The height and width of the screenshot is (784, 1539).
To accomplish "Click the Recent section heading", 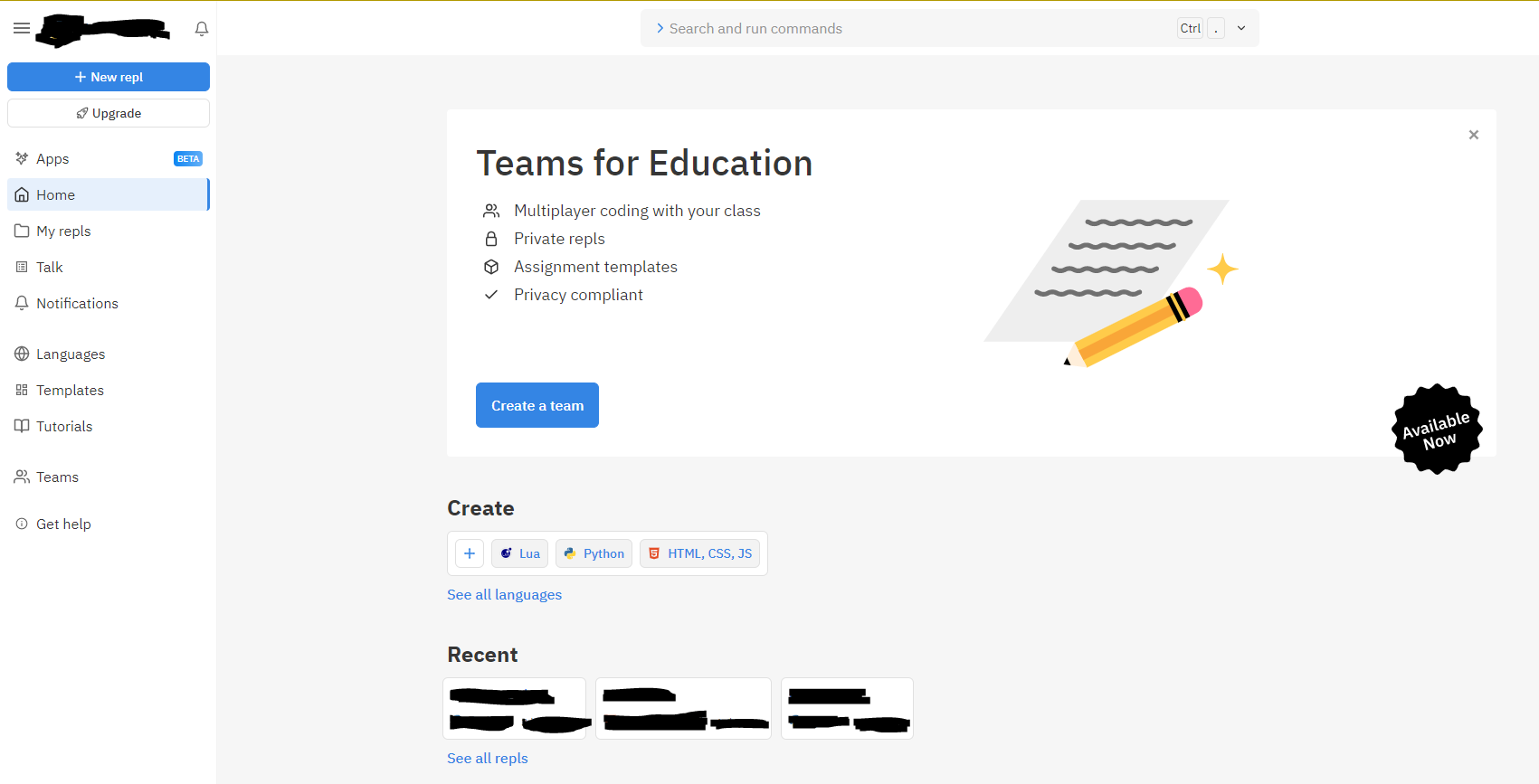I will click(x=482, y=655).
